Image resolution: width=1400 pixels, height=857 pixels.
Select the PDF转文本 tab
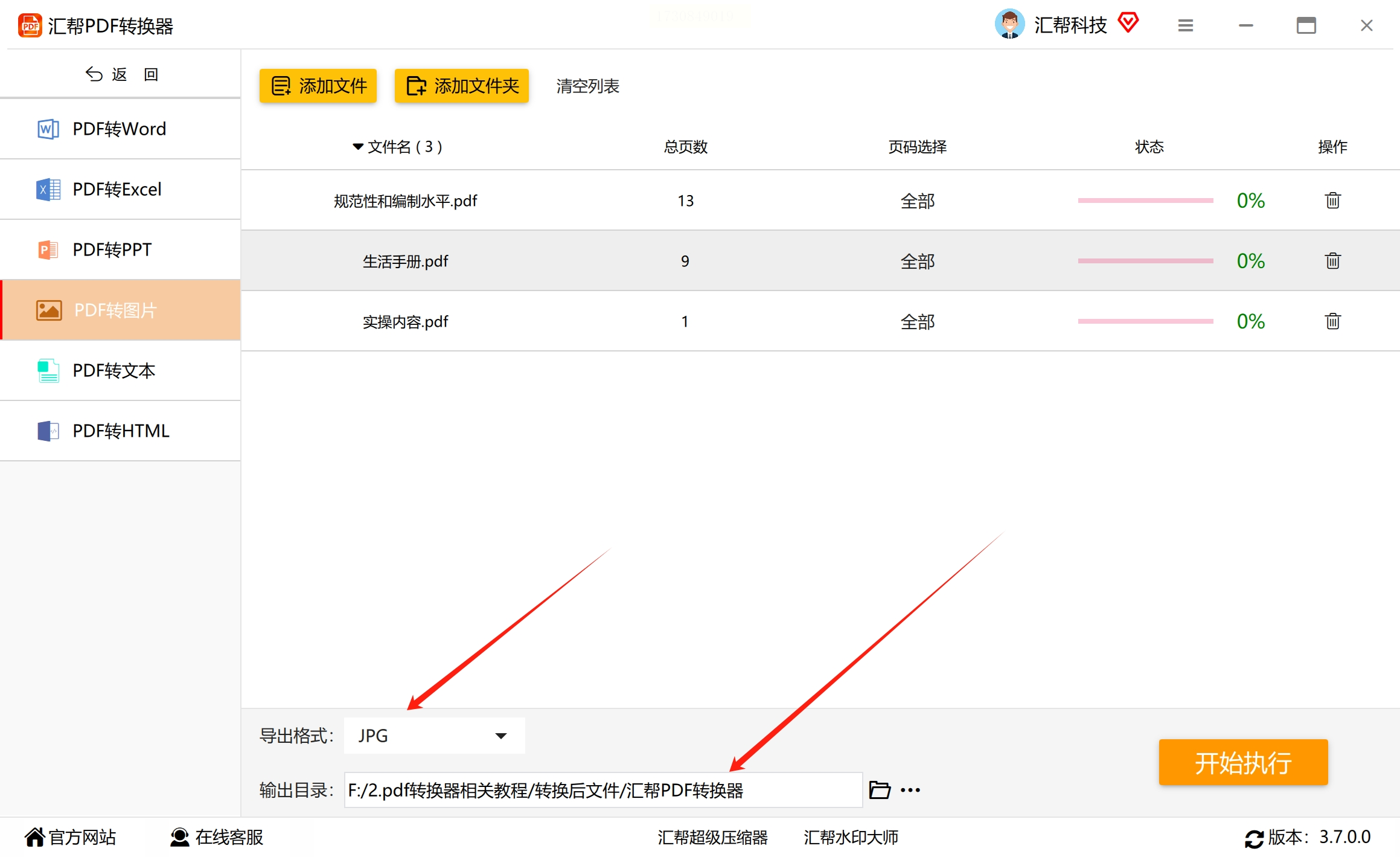[120, 370]
